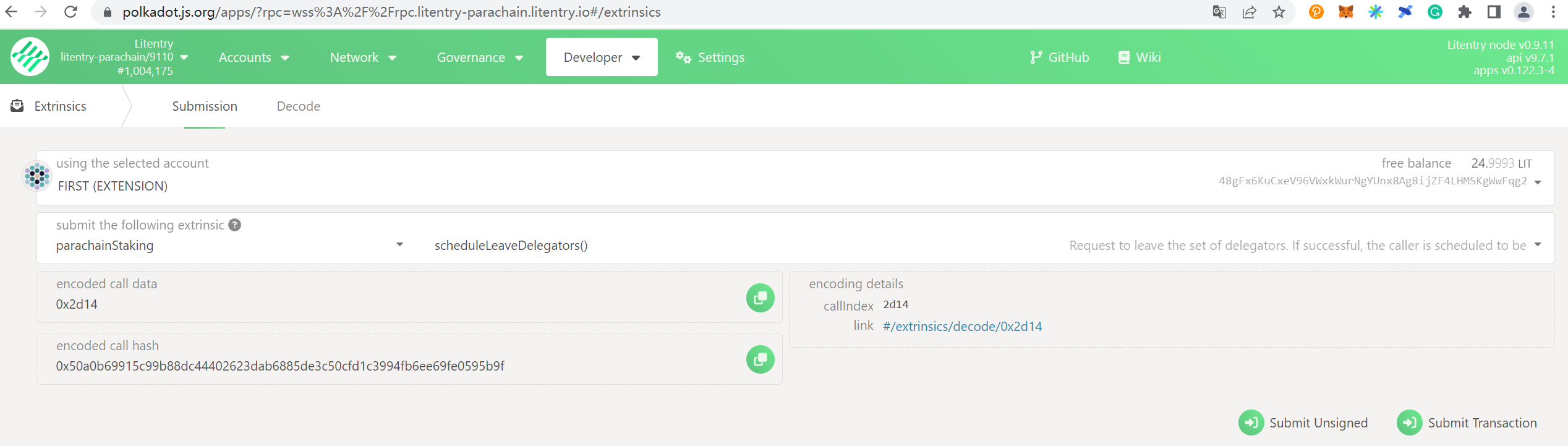Bookmark this page with star icon
Screen dimensions: 1568x446
(x=1279, y=12)
